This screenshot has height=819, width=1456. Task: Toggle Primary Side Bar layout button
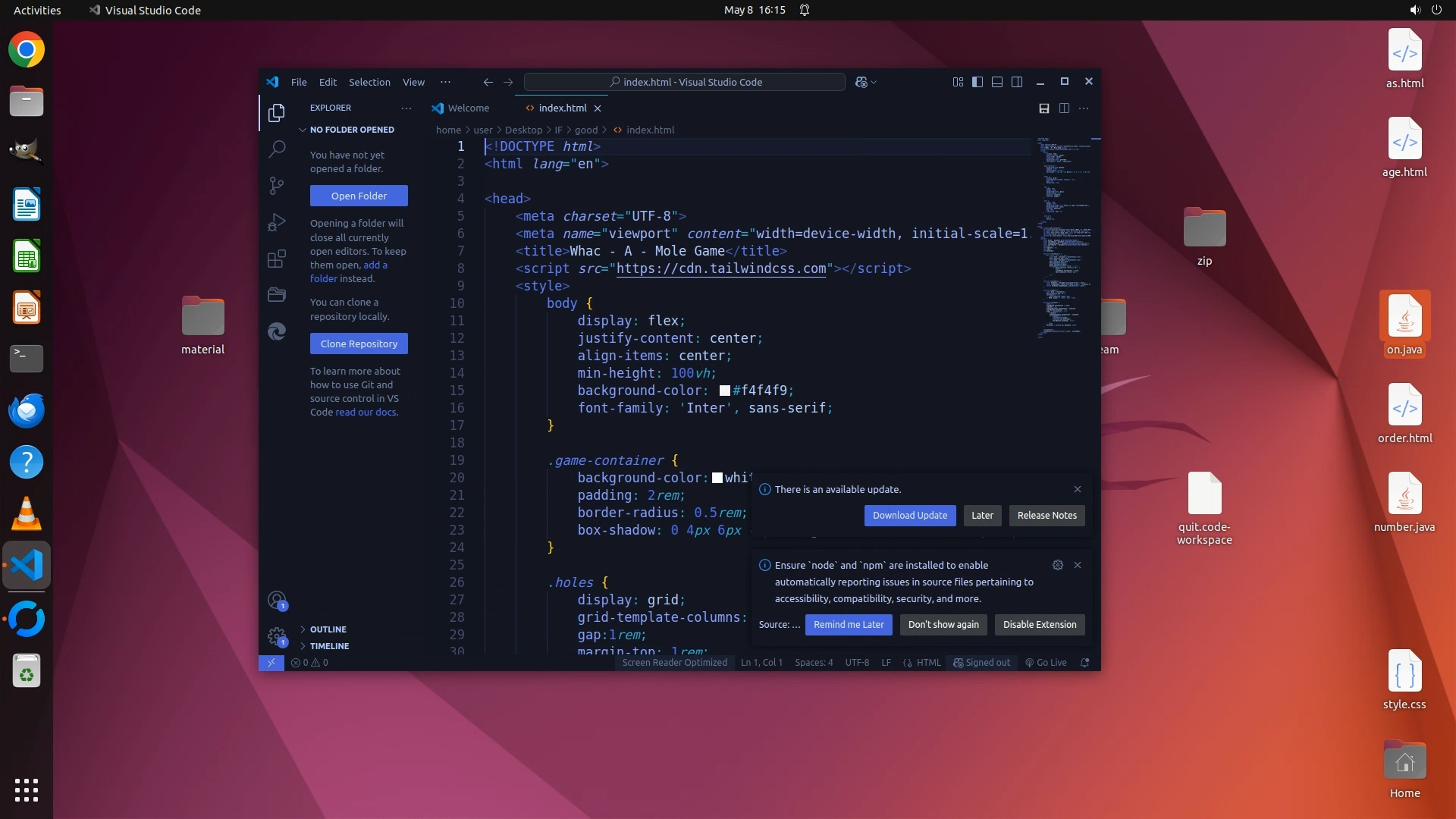977,82
